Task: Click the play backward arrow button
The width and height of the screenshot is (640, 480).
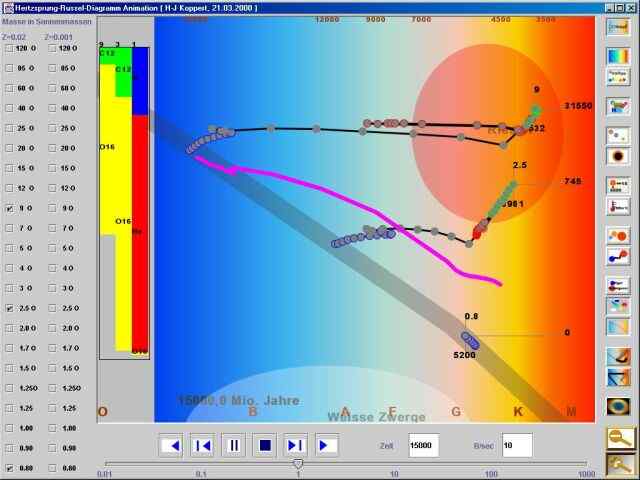Action: 171,445
